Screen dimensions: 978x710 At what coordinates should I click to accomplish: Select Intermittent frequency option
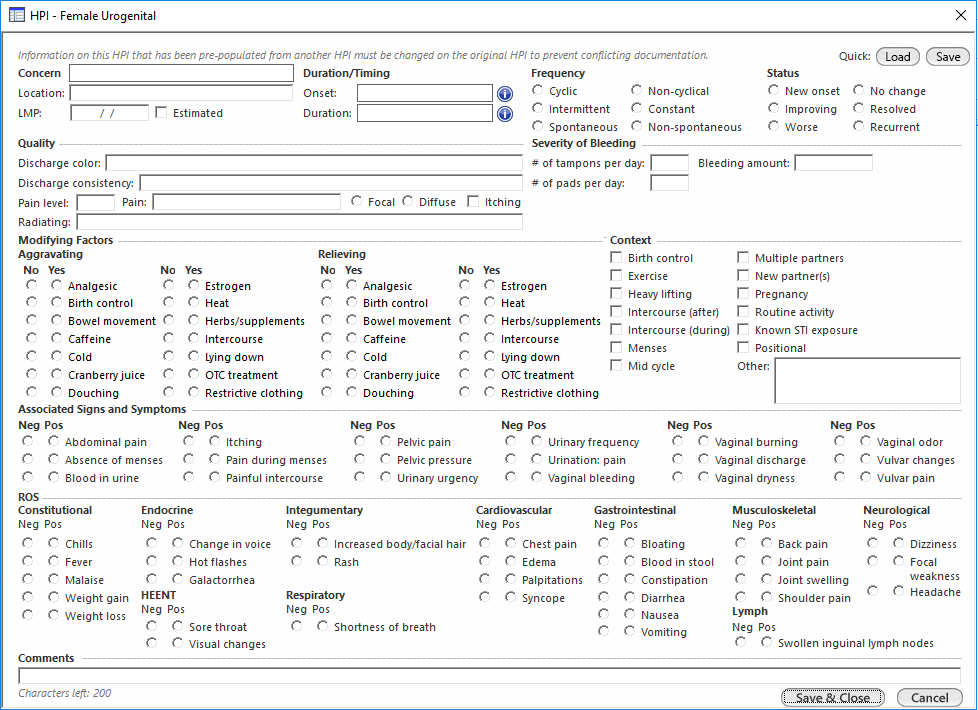(x=538, y=108)
